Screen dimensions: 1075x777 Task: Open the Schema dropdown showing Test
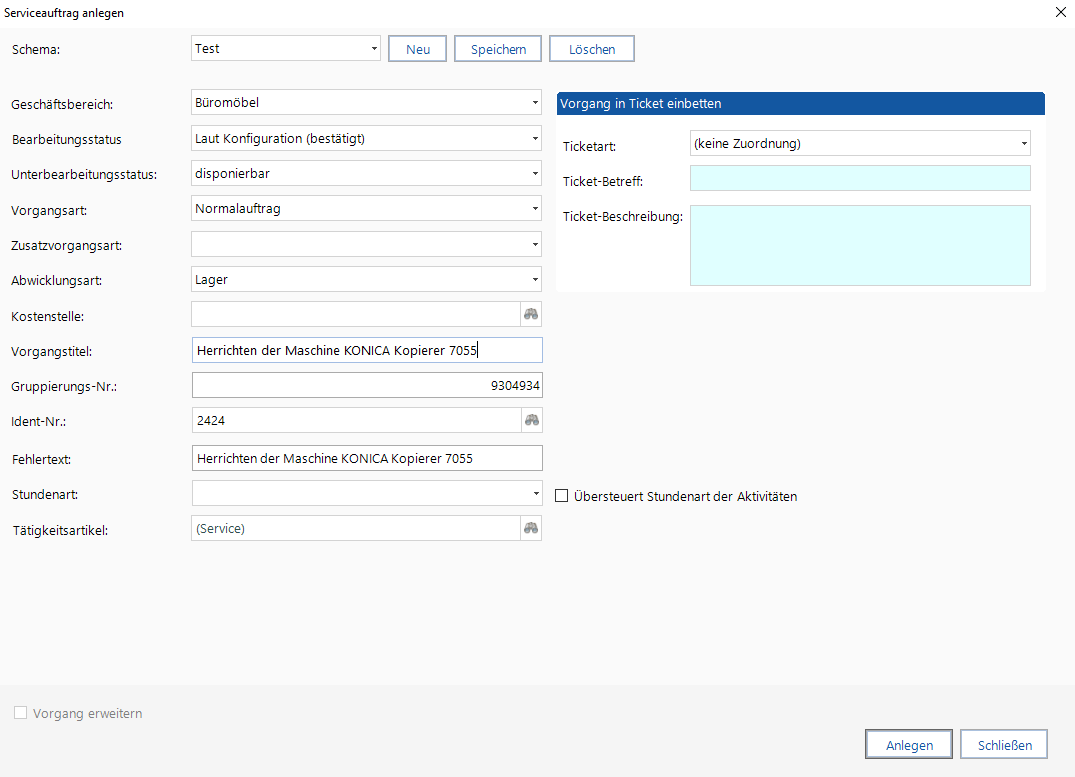coord(374,48)
